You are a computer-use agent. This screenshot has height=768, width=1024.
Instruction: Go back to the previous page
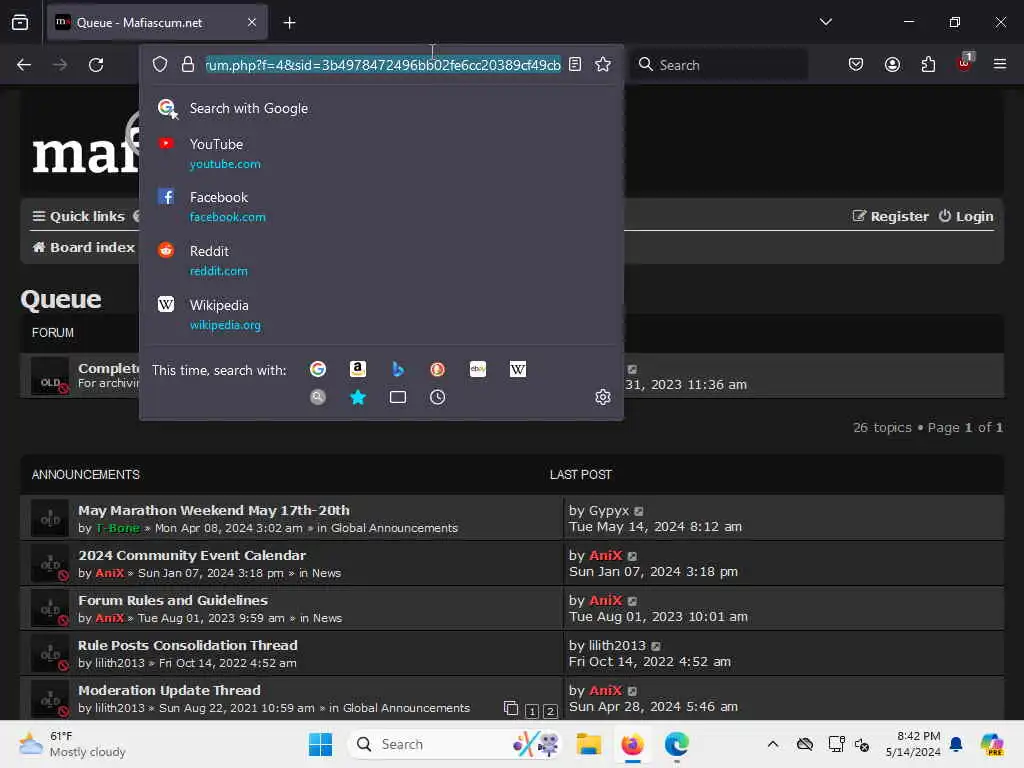click(24, 65)
